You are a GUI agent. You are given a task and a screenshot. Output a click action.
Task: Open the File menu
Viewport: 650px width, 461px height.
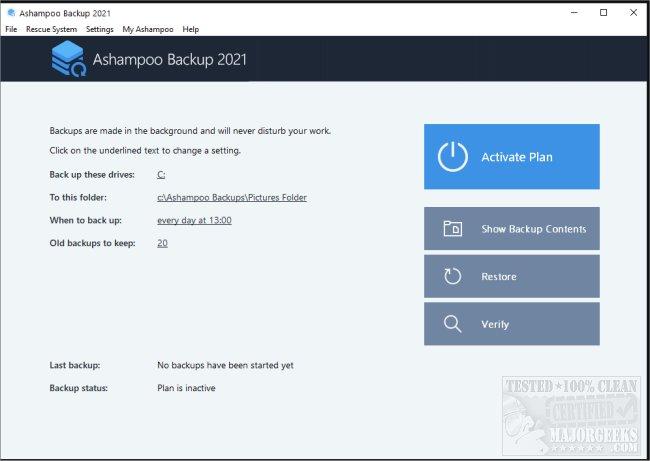(x=11, y=29)
